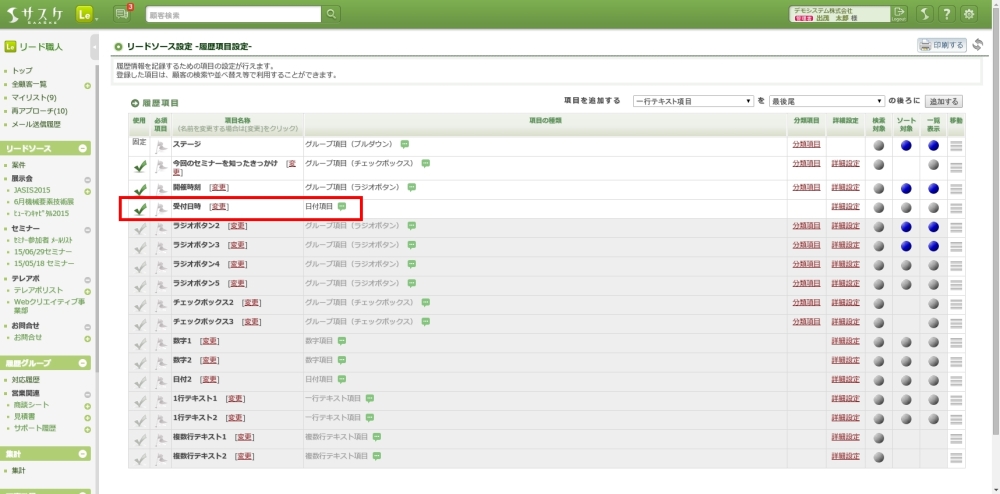
Task: Enable use checkmark for ラジオボタン2 row
Action: pos(140,227)
